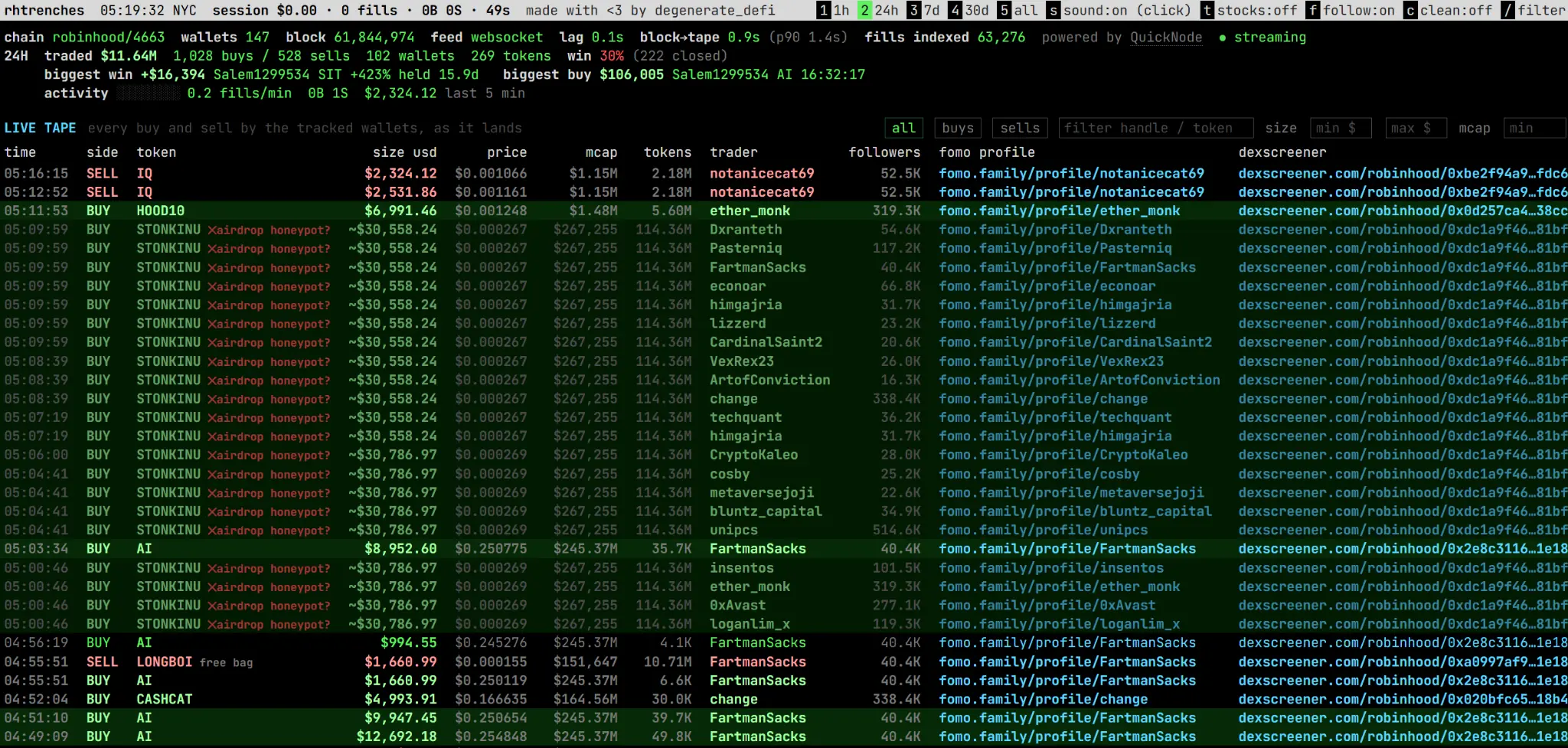Image resolution: width=1568 pixels, height=748 pixels.
Task: Click the mcap column header
Action: [x=601, y=152]
